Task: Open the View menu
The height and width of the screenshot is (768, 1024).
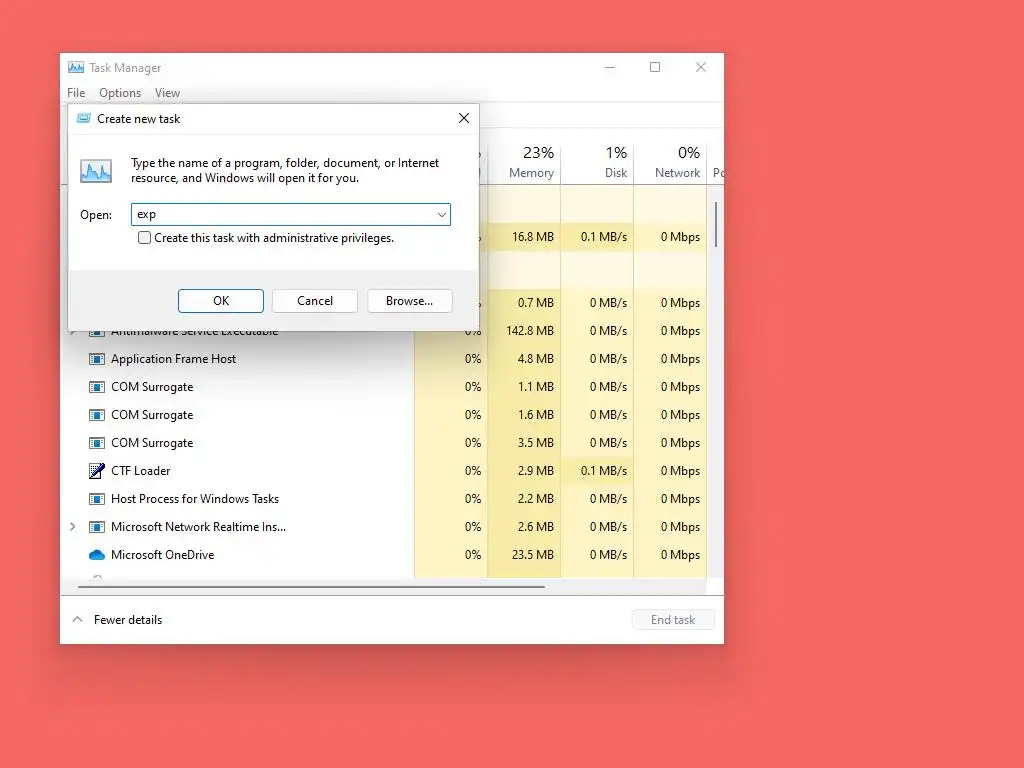Action: click(167, 93)
